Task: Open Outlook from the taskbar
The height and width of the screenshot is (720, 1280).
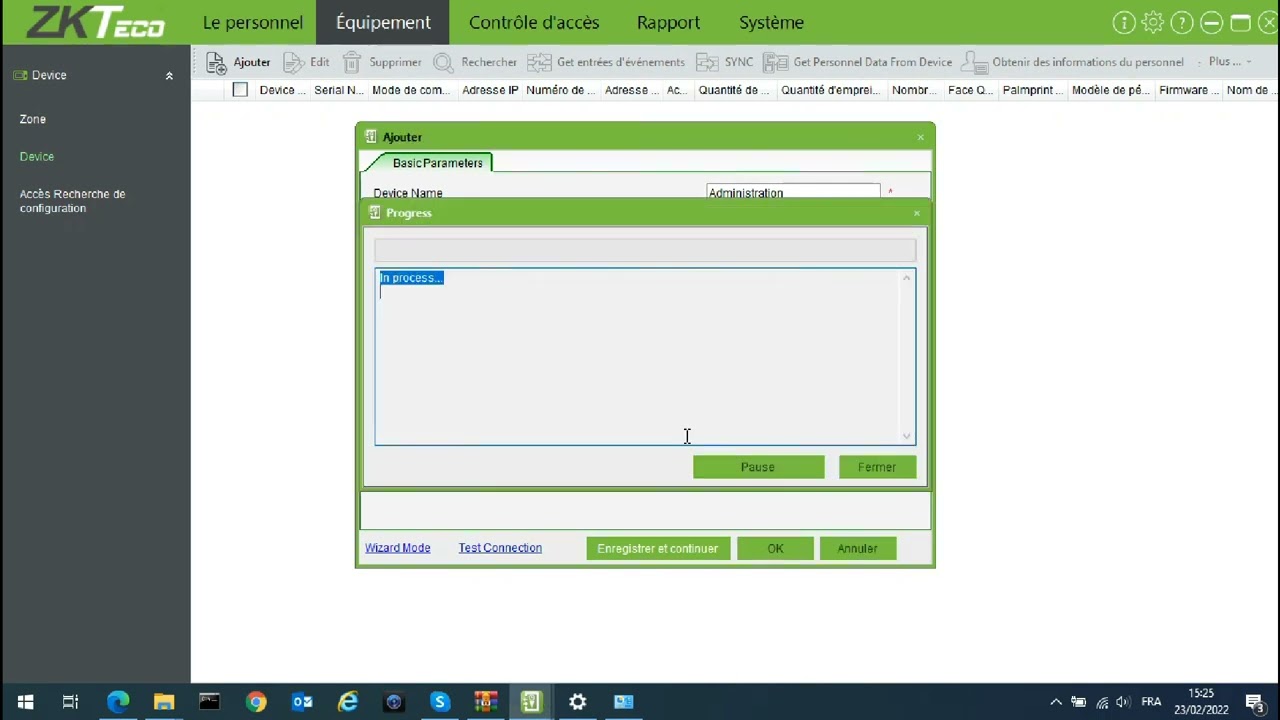Action: point(302,702)
